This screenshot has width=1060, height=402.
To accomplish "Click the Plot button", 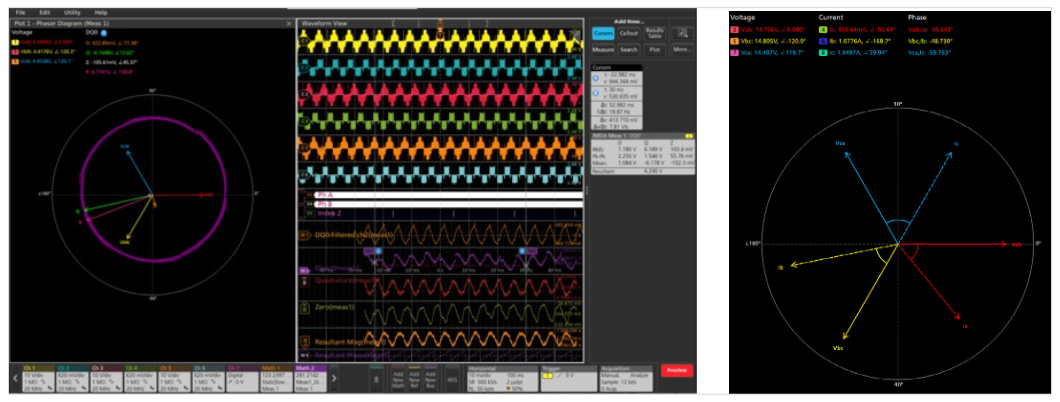I will coord(654,50).
